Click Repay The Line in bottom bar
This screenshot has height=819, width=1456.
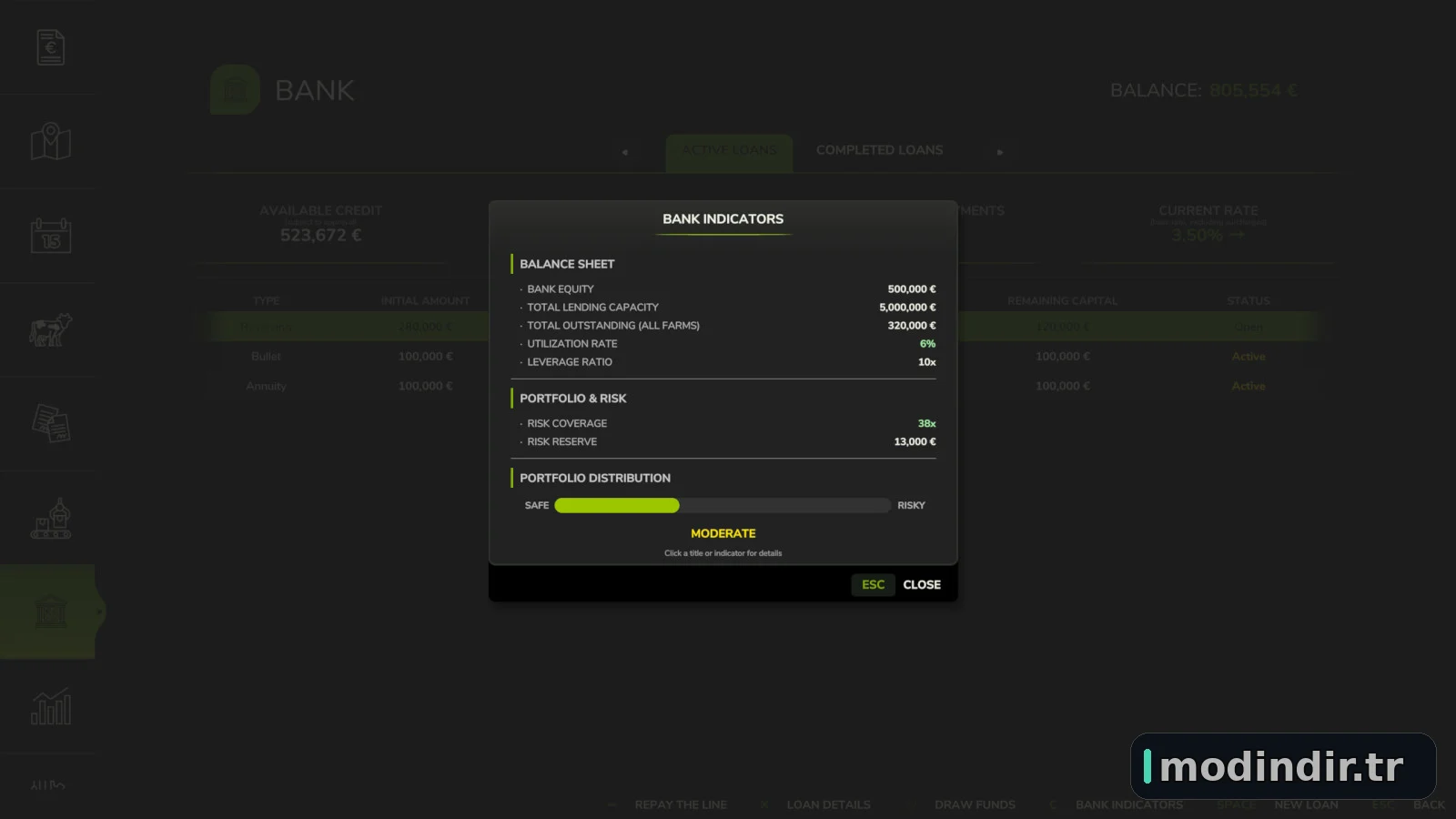pos(681,804)
